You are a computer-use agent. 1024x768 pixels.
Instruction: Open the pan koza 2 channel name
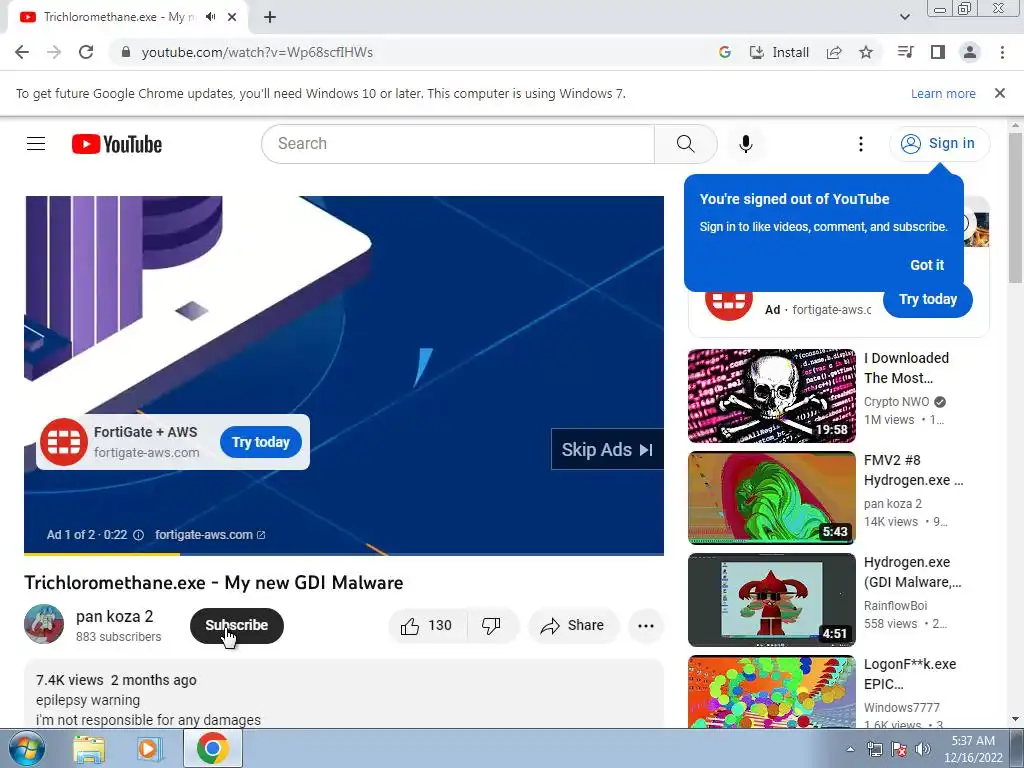point(114,616)
